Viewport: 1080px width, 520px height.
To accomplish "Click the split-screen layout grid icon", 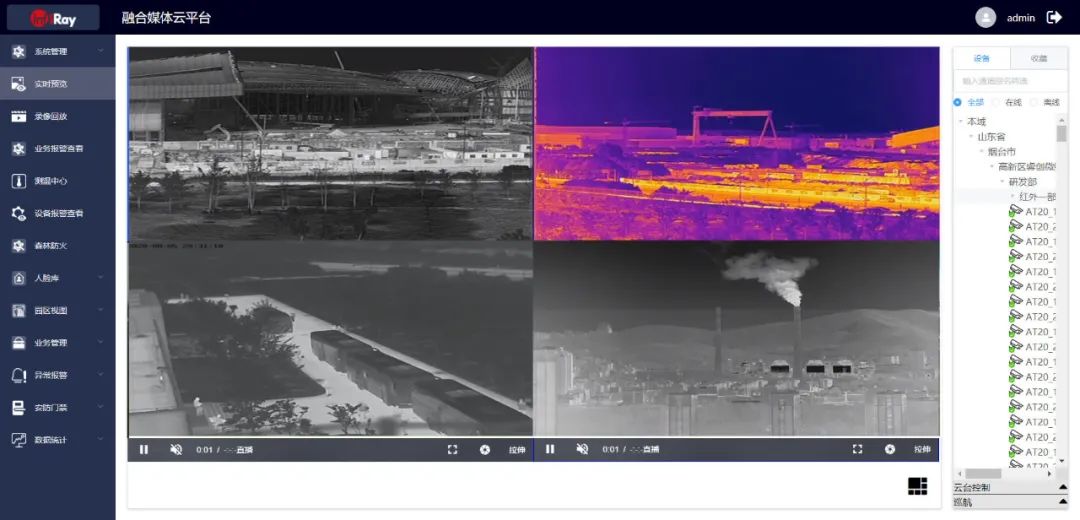I will point(917,486).
